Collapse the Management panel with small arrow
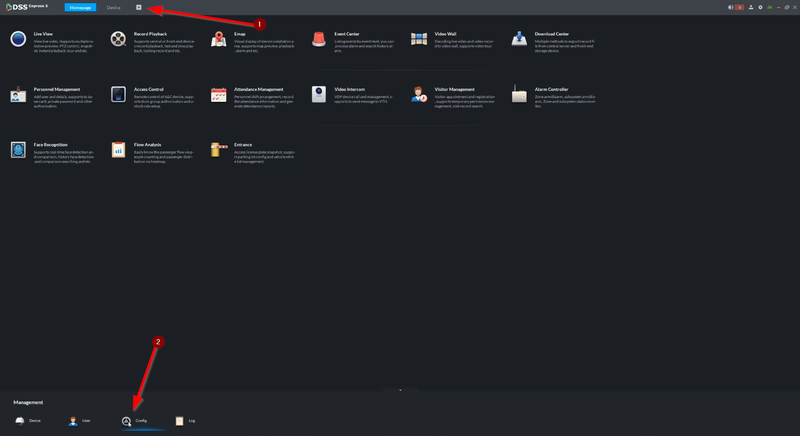Image resolution: width=800 pixels, height=436 pixels. (x=400, y=390)
